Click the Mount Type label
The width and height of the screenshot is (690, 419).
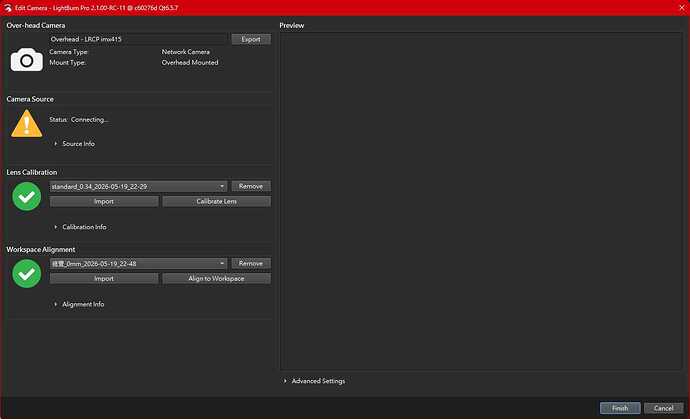[x=67, y=62]
